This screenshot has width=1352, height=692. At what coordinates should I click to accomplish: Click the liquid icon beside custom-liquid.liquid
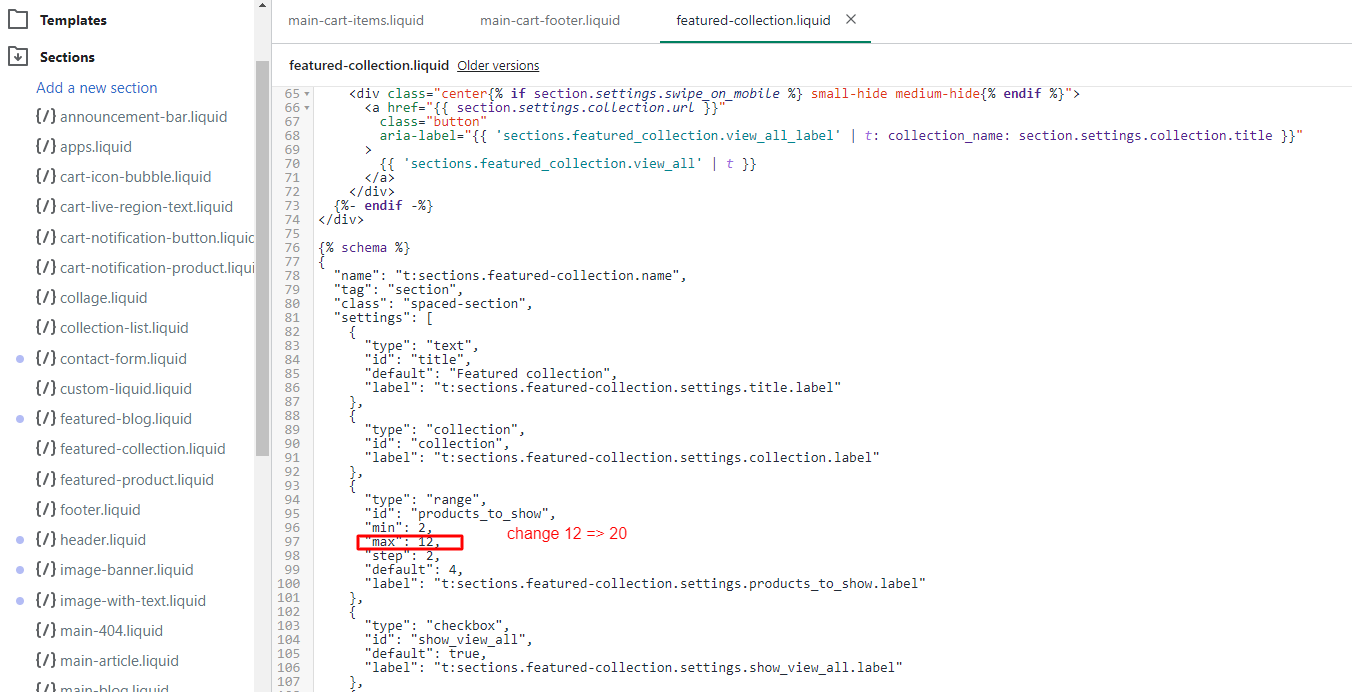(x=46, y=389)
